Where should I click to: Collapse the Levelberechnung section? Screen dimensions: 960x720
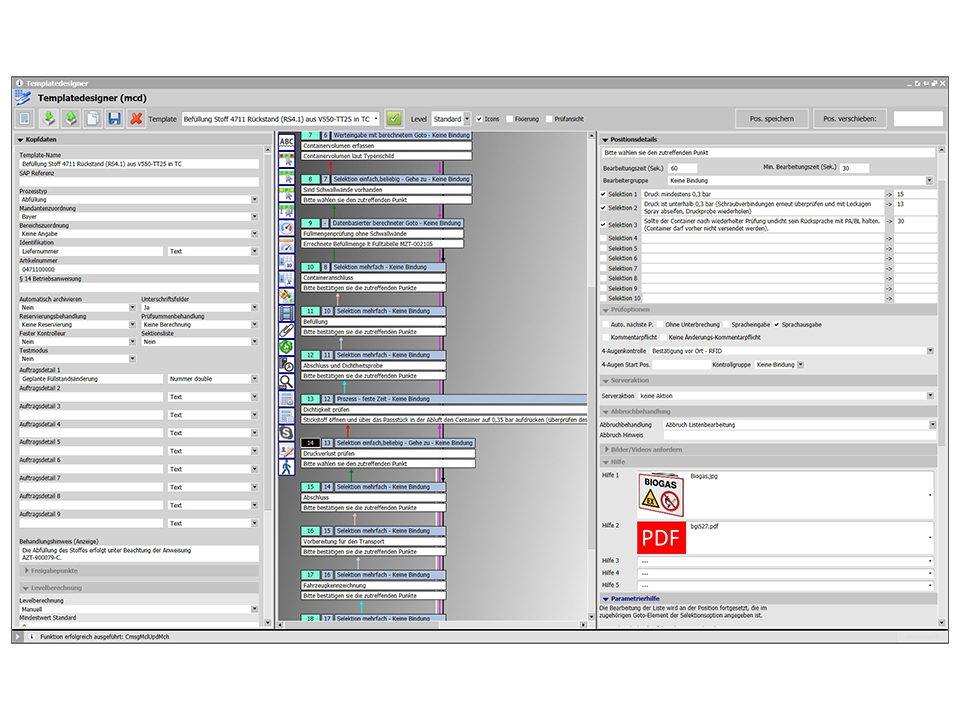coord(26,588)
